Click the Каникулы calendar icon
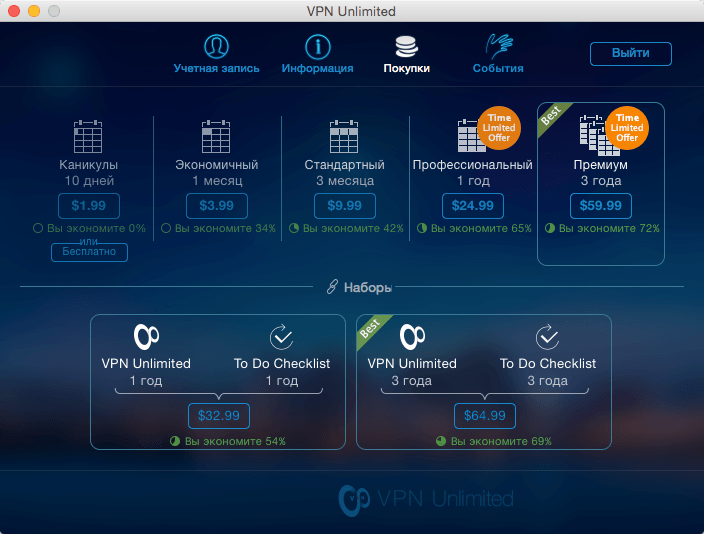The width and height of the screenshot is (704, 534). [x=88, y=137]
